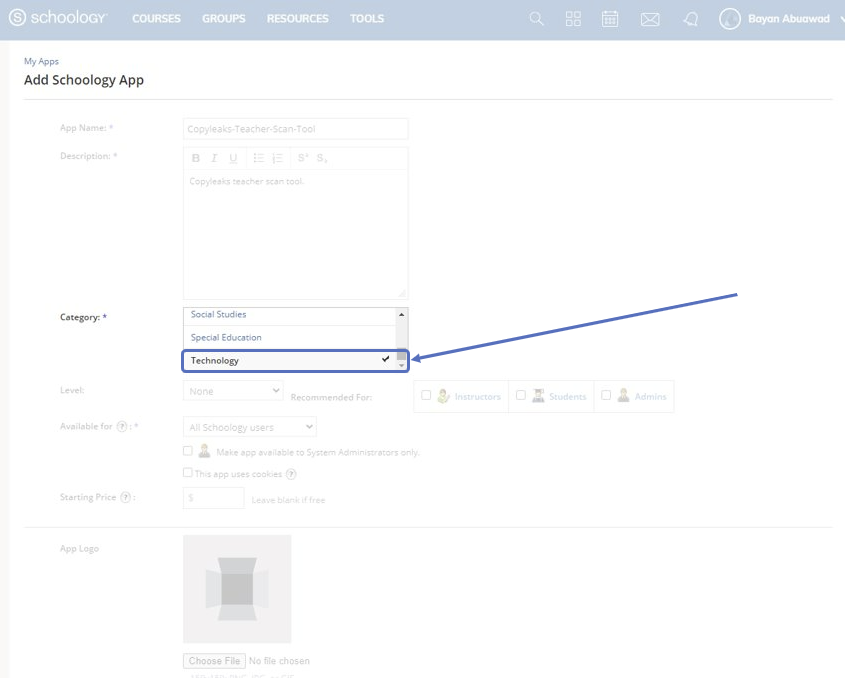Select Special Education category option

click(x=290, y=338)
